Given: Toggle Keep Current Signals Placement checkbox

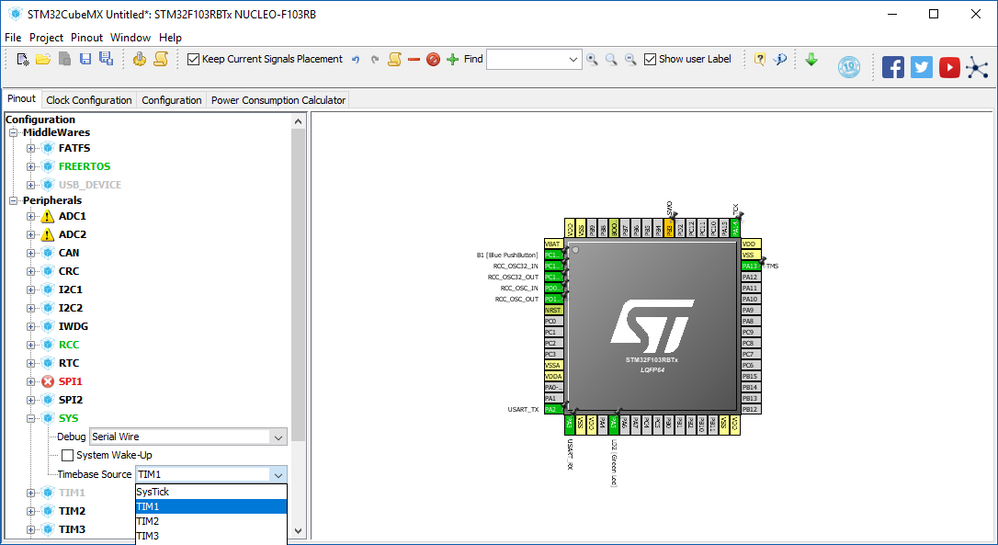Looking at the screenshot, I should (193, 59).
